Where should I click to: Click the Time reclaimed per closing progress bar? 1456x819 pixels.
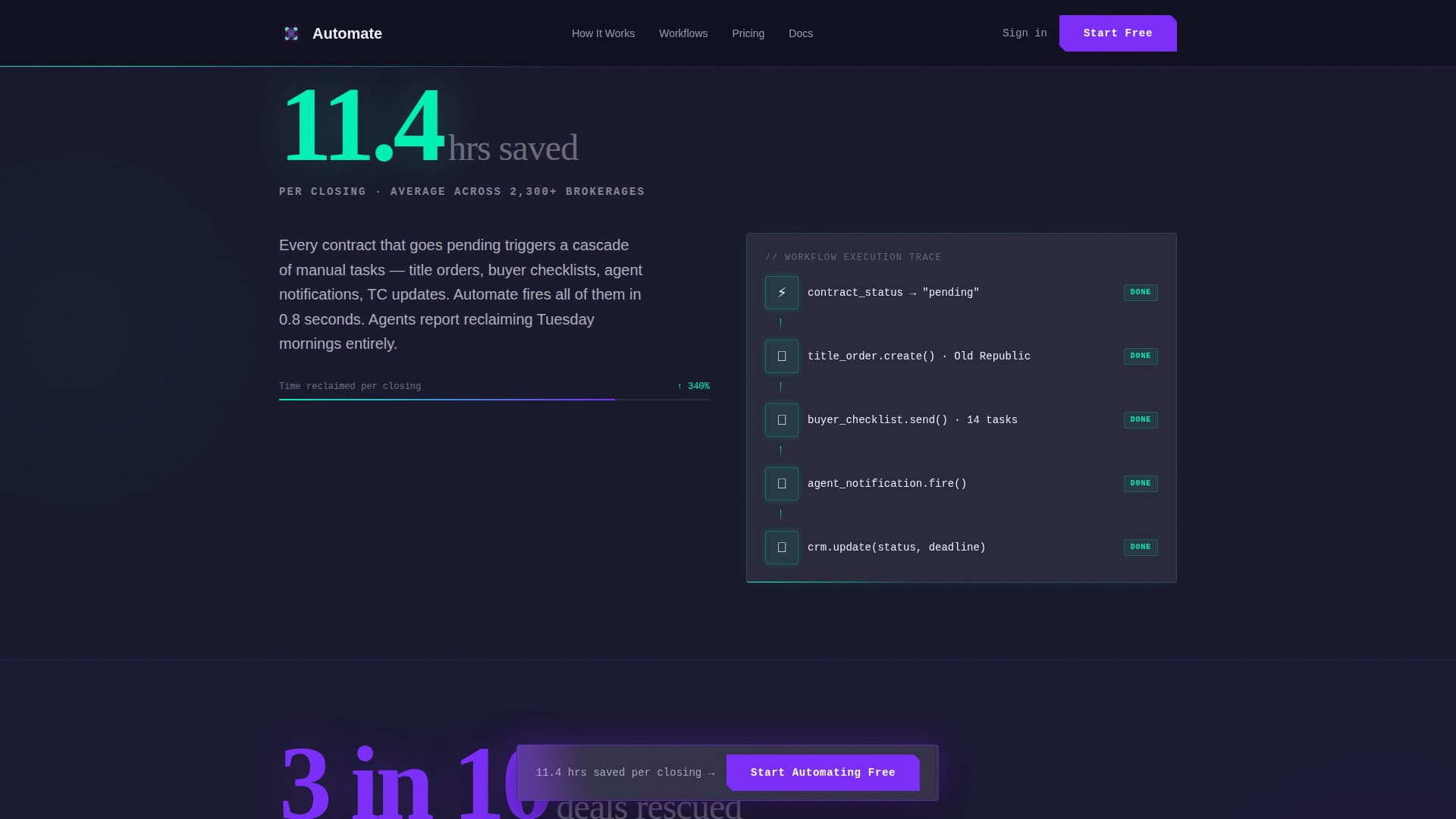494,399
